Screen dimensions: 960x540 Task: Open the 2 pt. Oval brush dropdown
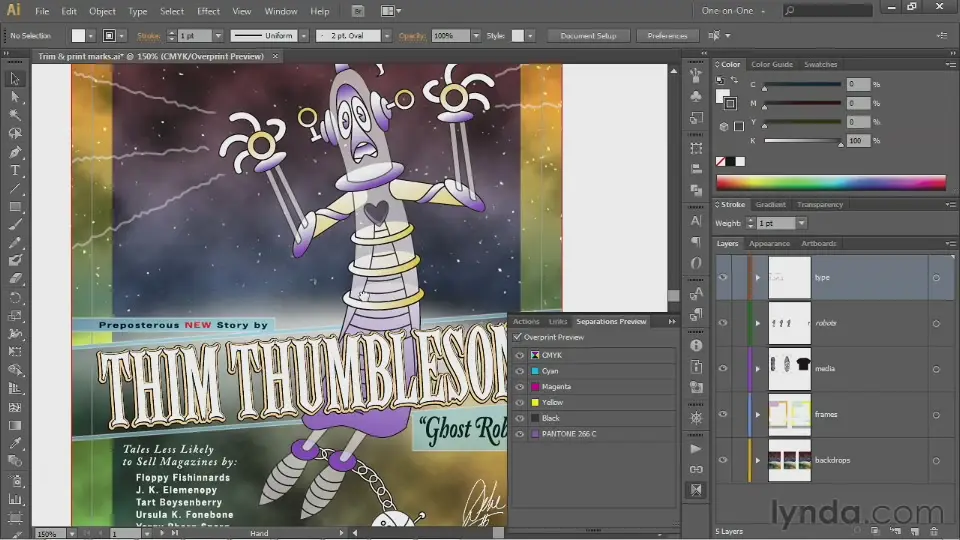(x=386, y=36)
